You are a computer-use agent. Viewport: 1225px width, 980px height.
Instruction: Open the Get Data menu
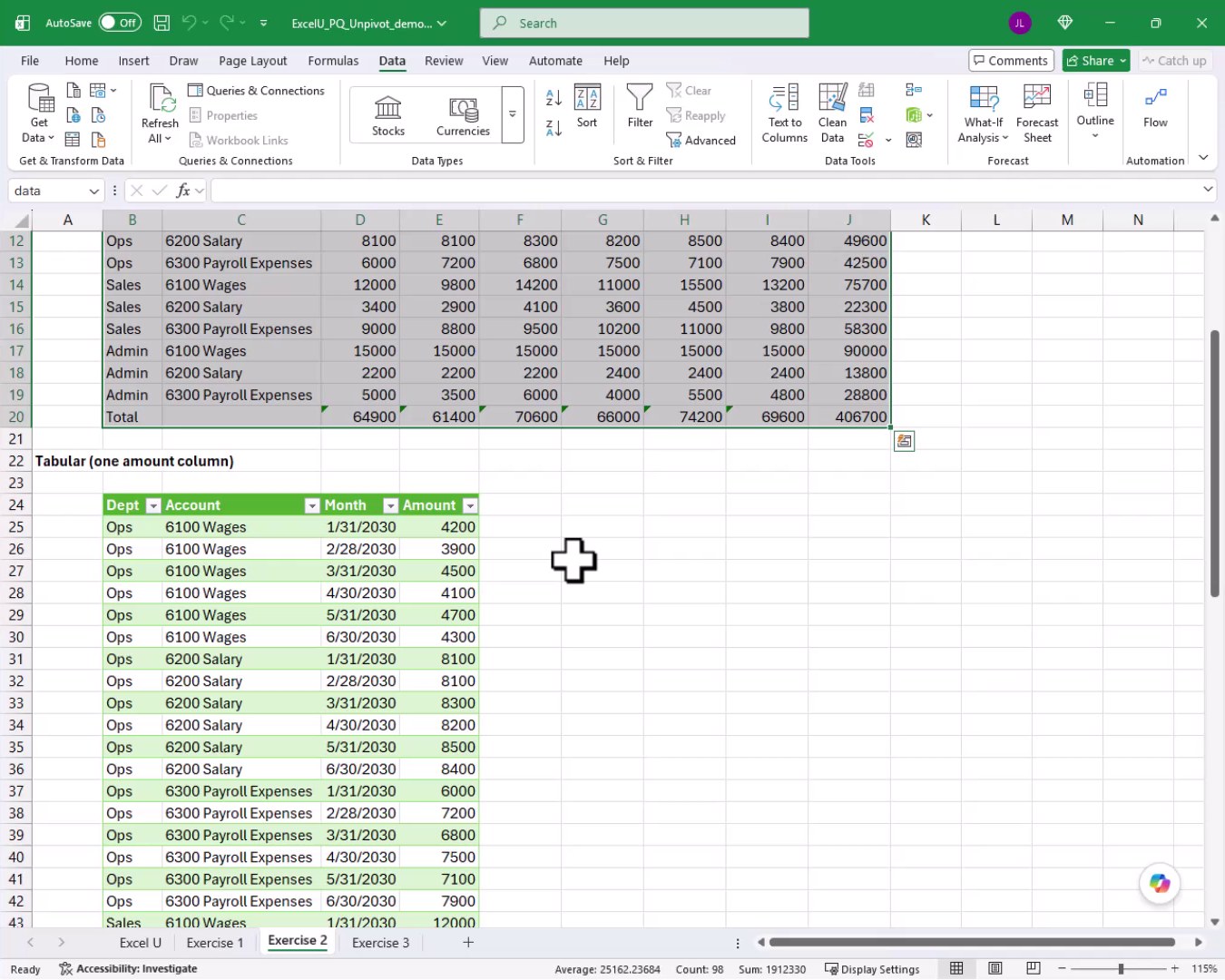pos(39,113)
